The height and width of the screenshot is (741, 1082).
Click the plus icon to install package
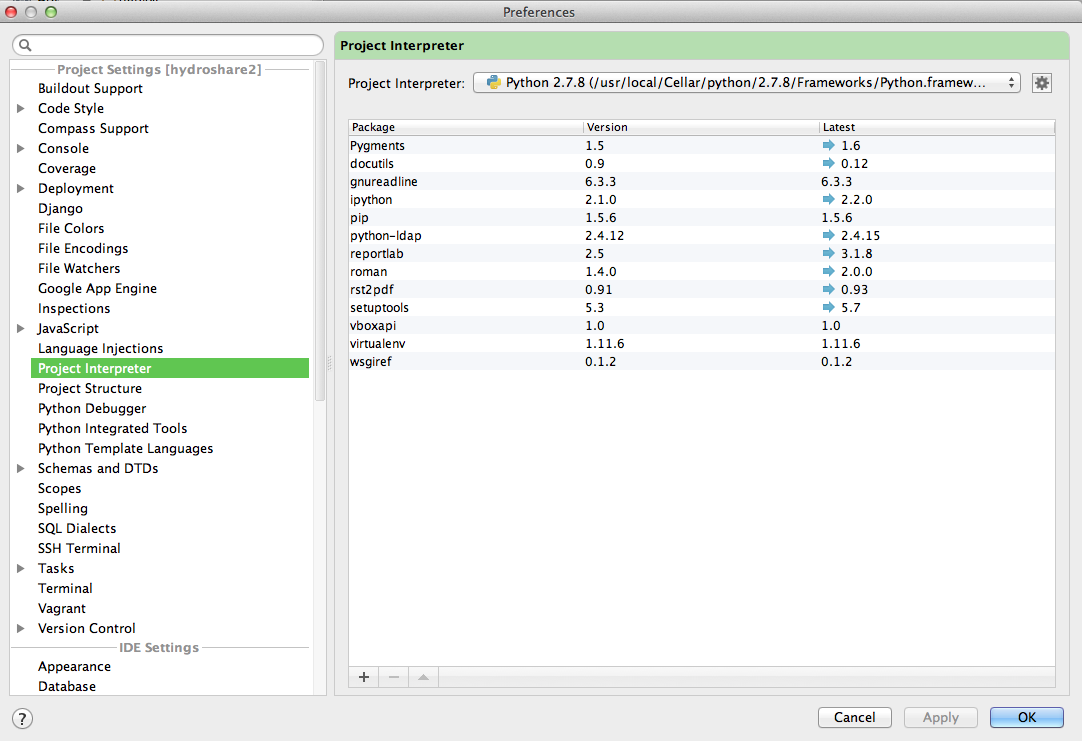point(364,678)
